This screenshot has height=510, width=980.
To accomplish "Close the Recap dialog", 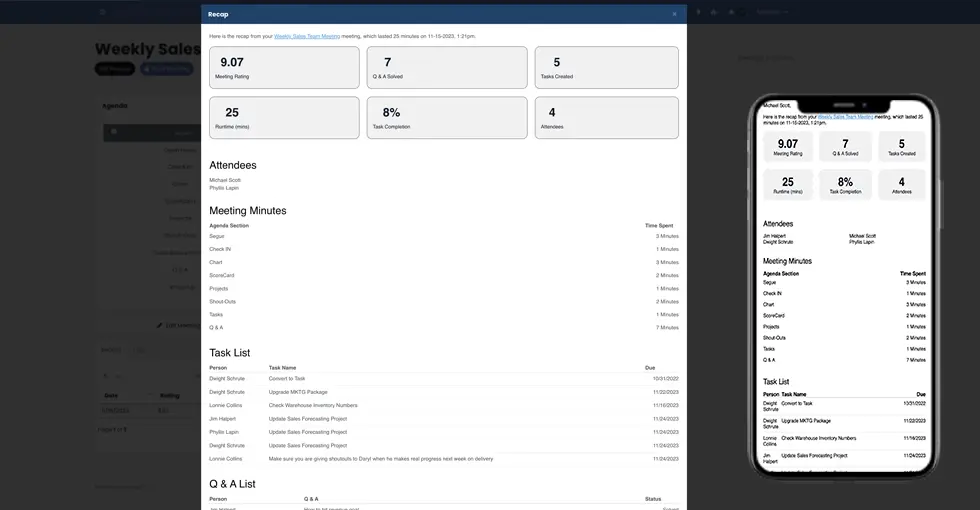I will [x=674, y=14].
